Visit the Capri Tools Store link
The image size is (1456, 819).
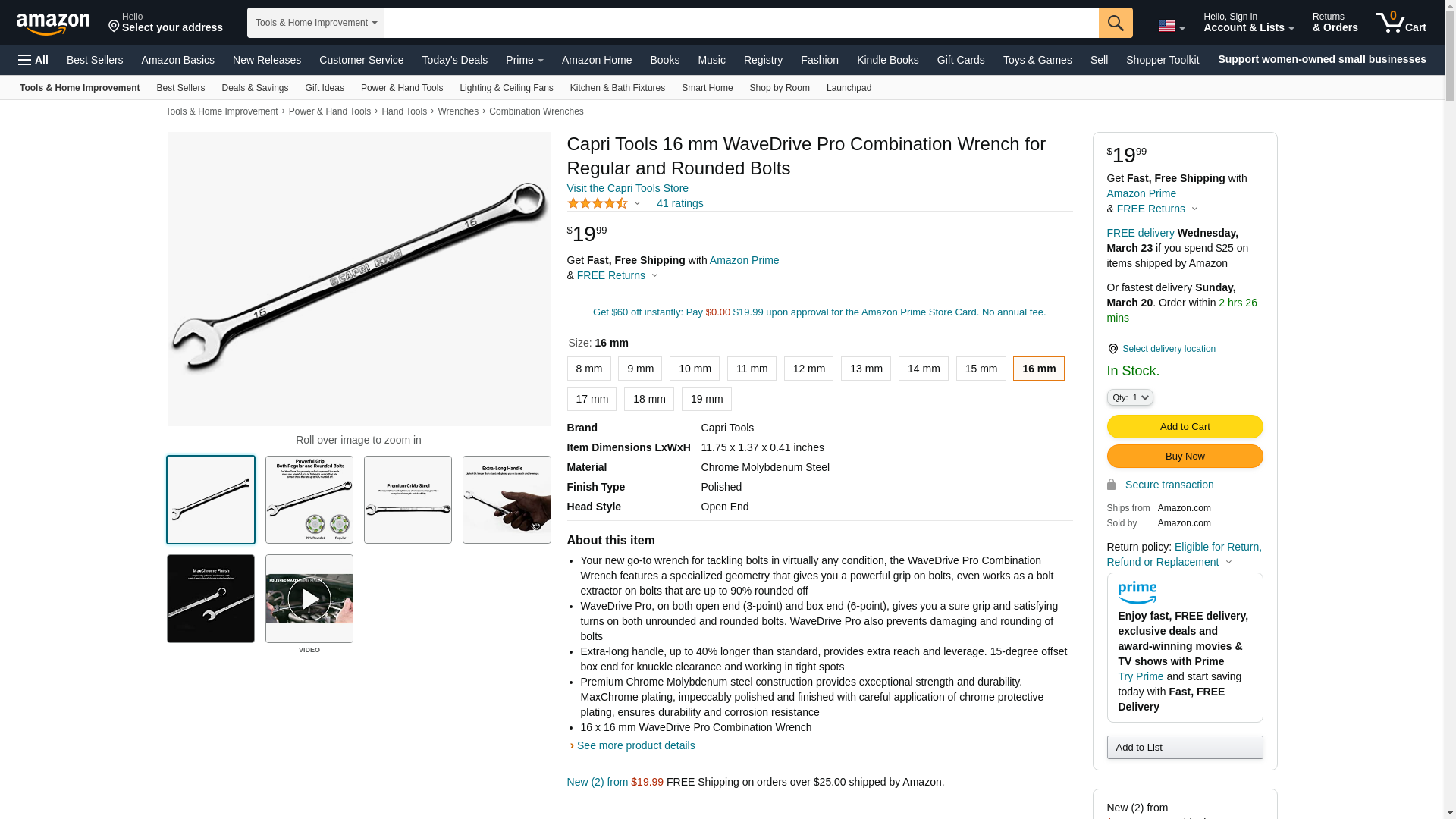pyautogui.click(x=628, y=188)
